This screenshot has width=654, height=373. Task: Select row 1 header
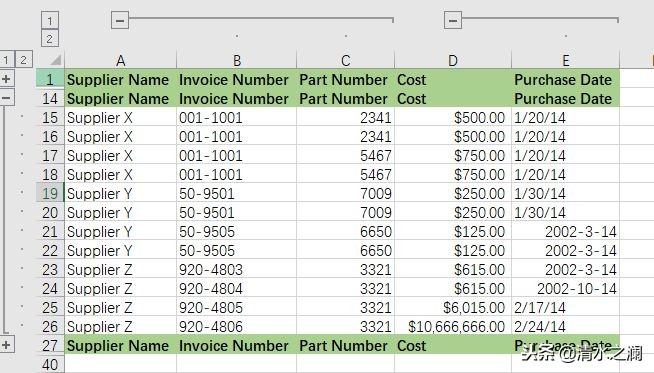point(50,79)
